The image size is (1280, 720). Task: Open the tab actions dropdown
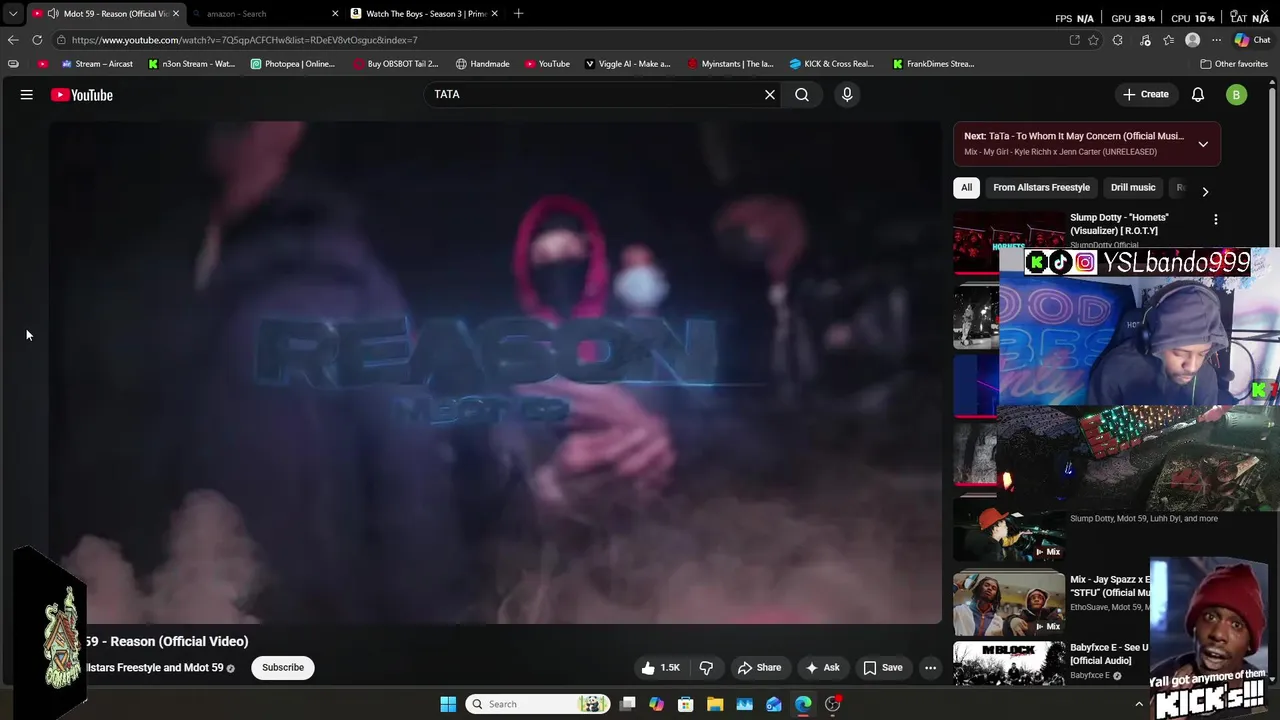tap(12, 14)
